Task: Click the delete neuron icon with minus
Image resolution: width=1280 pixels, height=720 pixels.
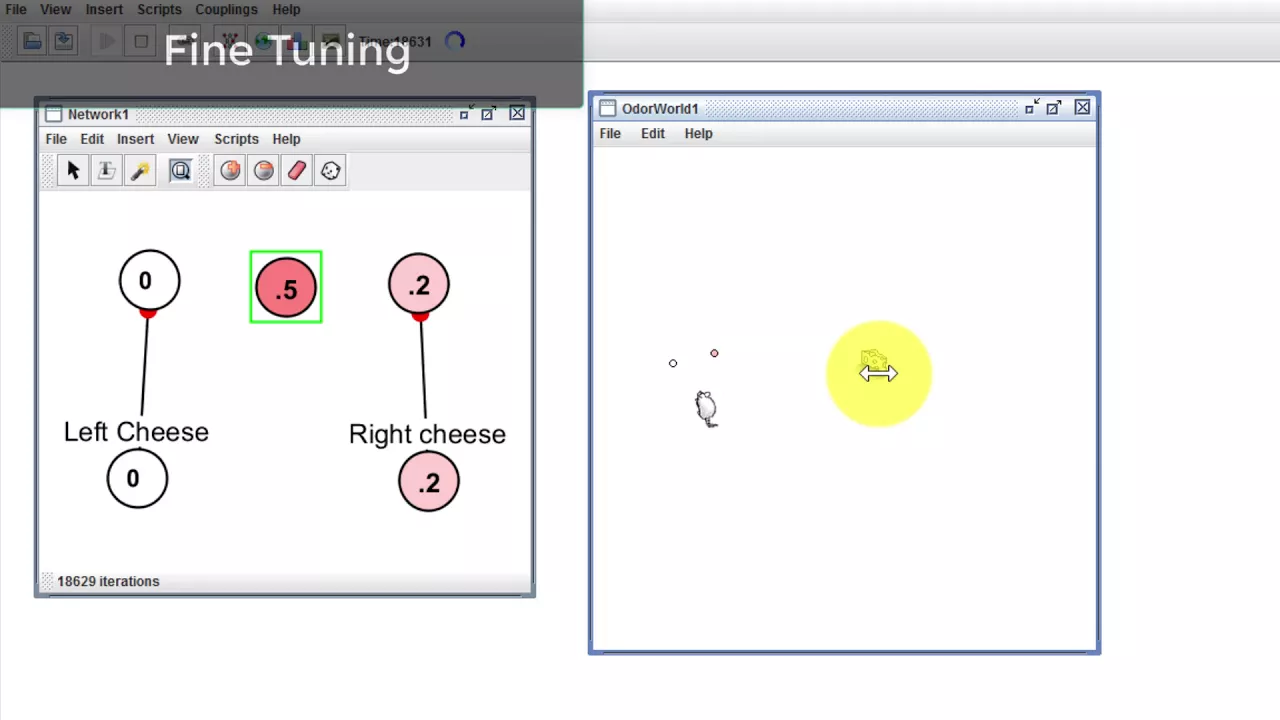Action: tap(263, 171)
